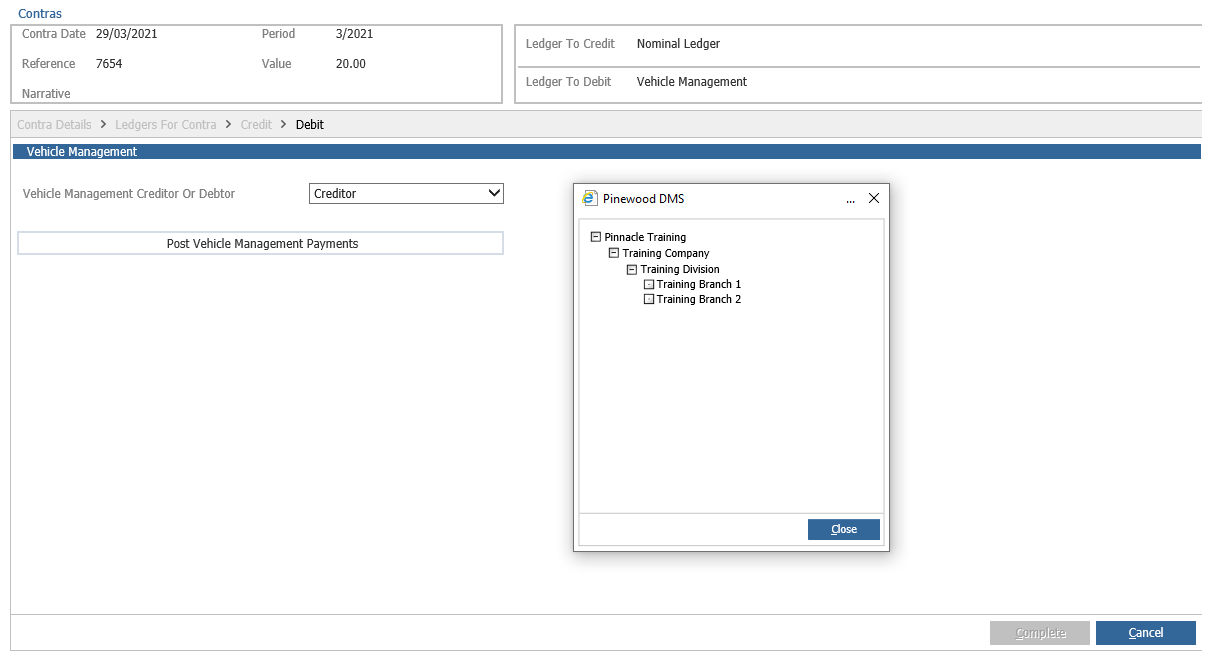This screenshot has width=1209, height=657.
Task: Select the Training Division tree label
Action: tap(680, 269)
